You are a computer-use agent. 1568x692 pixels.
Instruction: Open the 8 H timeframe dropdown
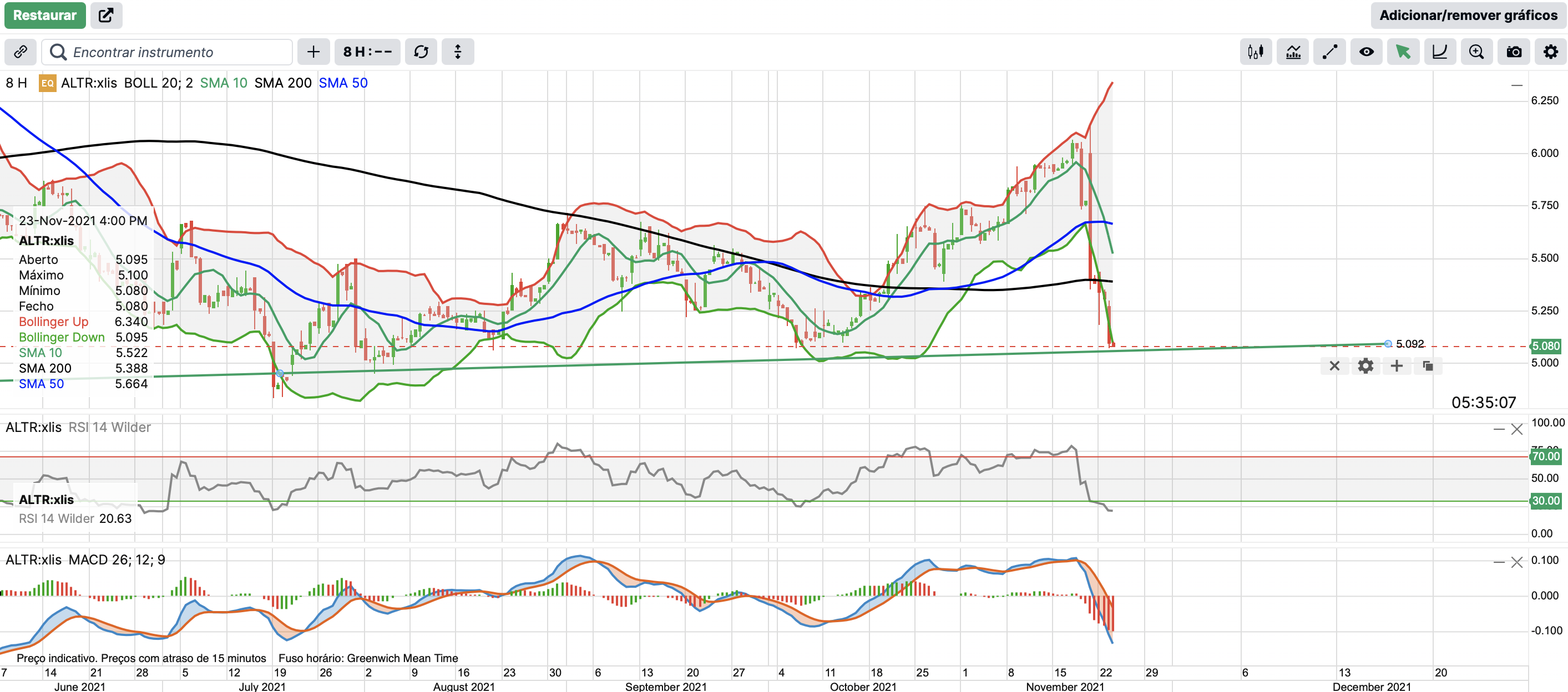tap(367, 52)
